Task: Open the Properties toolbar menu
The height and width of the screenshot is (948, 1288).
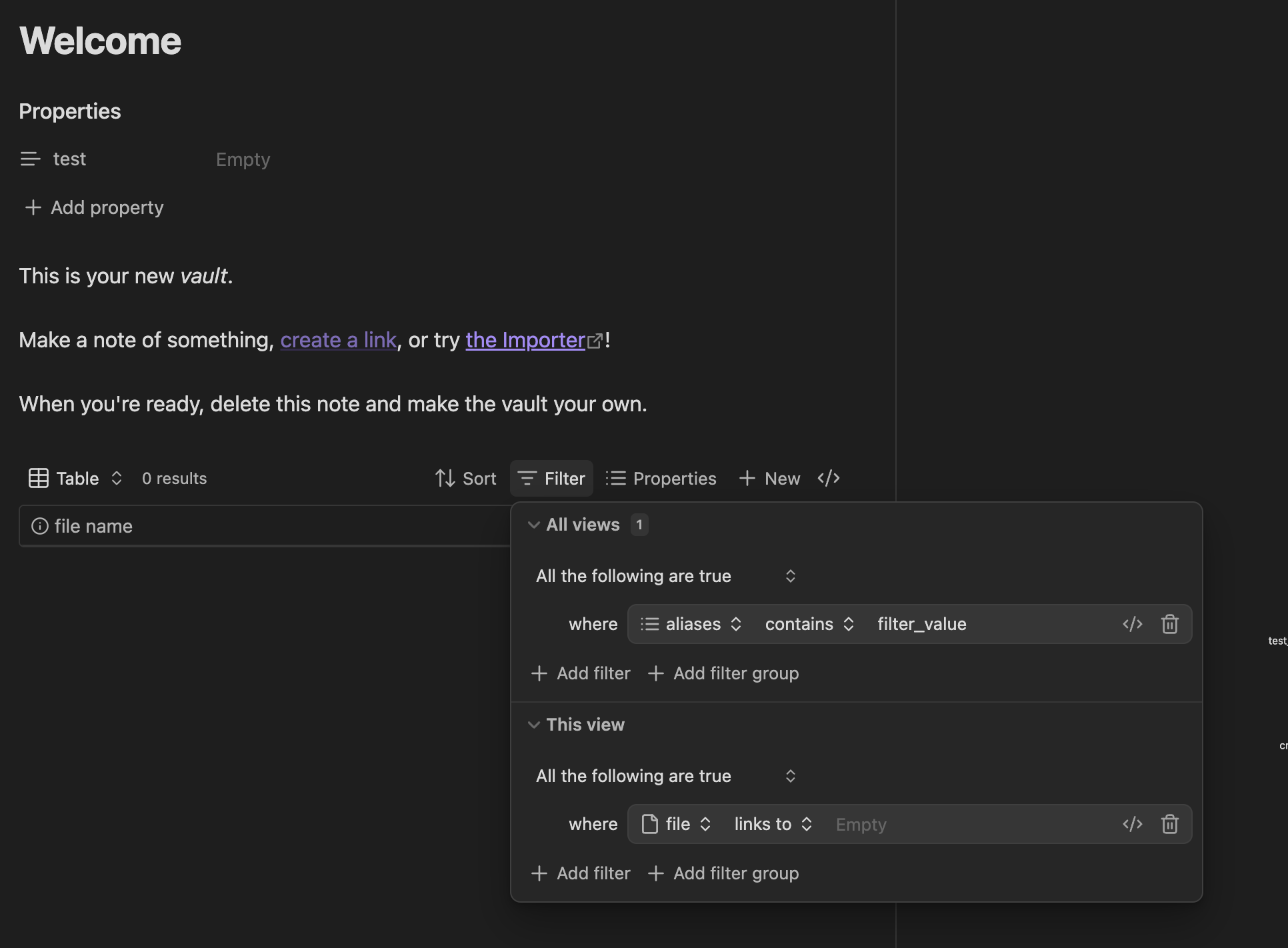Action: coord(661,478)
